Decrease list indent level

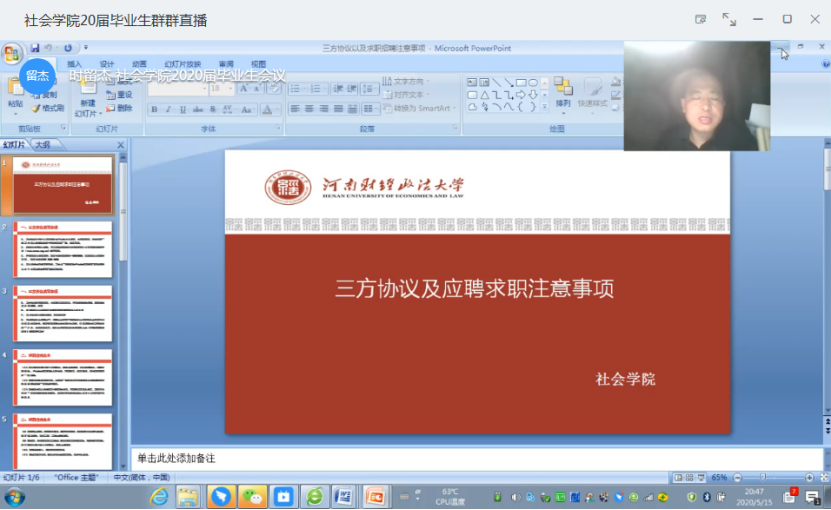pyautogui.click(x=338, y=89)
